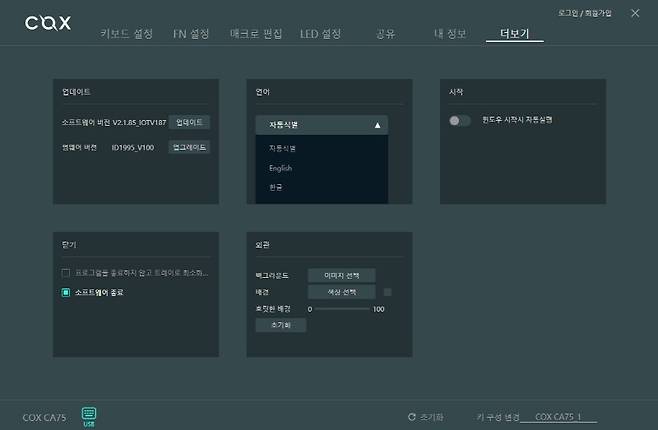Open the 키보드 설정 tab

click(x=127, y=33)
